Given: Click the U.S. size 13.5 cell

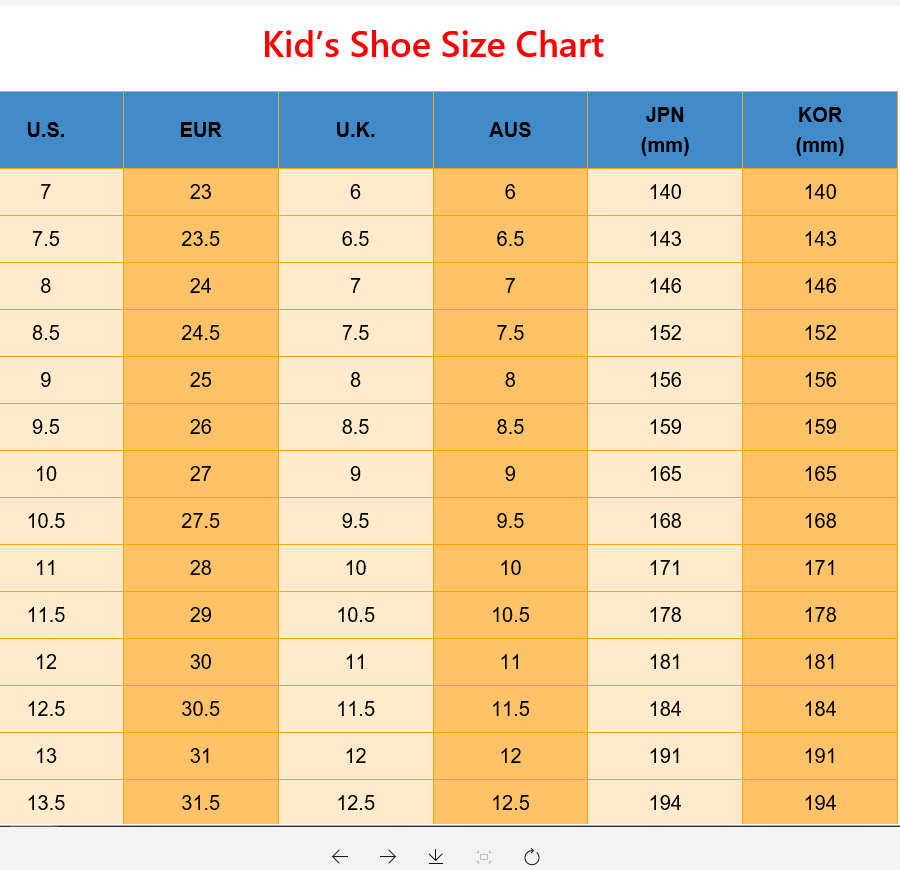Looking at the screenshot, I should pyautogui.click(x=46, y=803).
